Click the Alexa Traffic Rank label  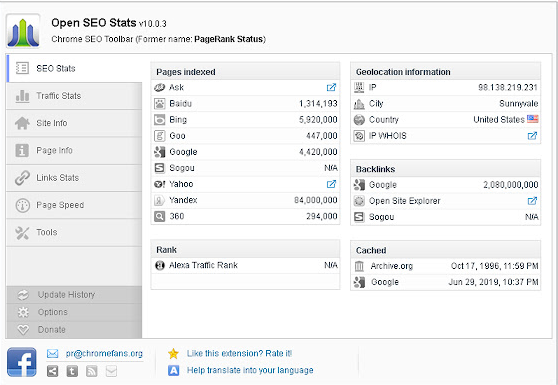[x=203, y=265]
